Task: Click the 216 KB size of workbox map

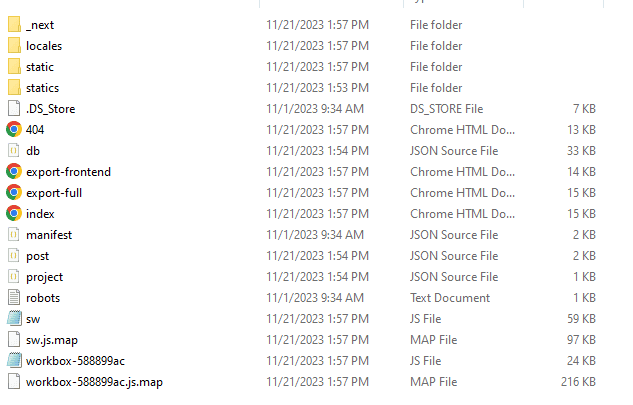Action: 578,382
